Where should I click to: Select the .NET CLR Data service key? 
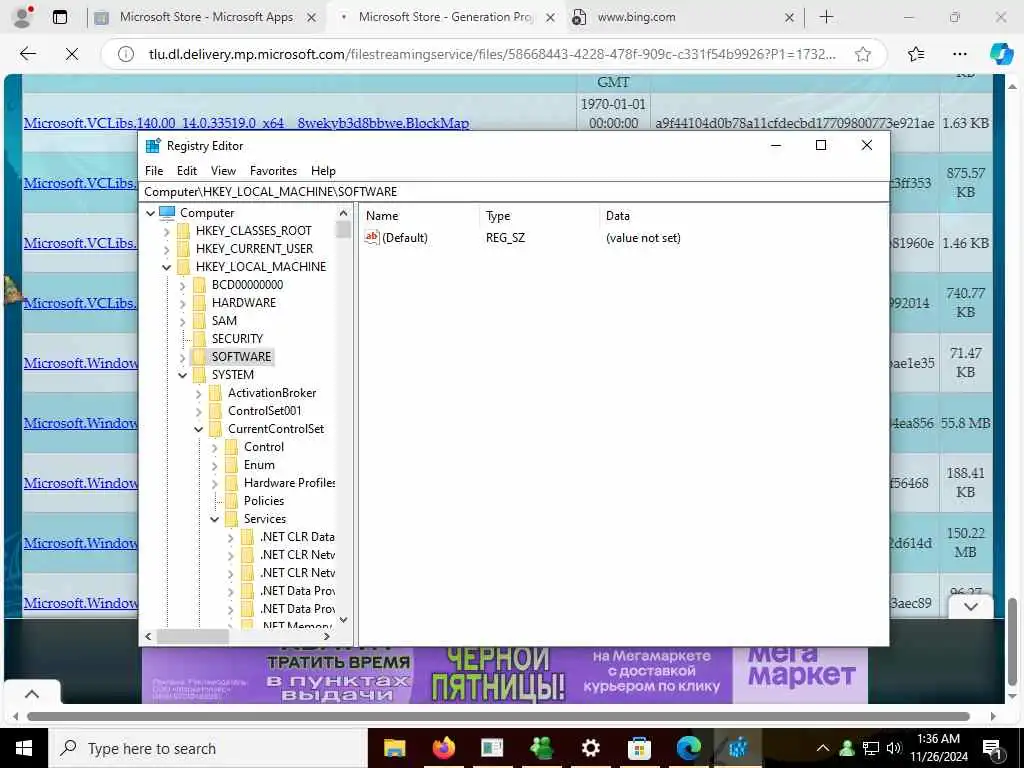tap(297, 537)
